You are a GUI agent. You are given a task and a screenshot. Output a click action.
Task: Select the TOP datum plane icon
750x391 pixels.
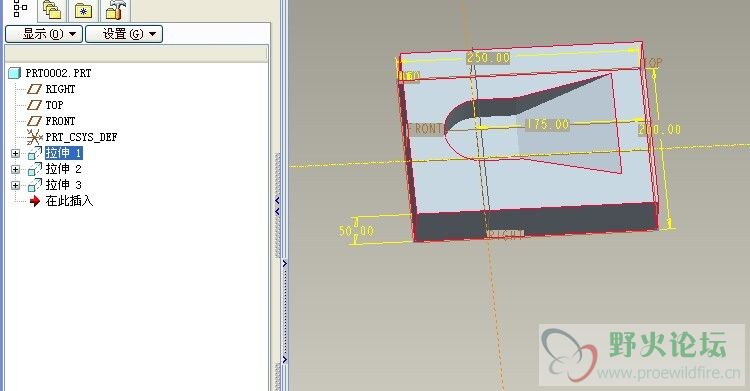[34, 105]
